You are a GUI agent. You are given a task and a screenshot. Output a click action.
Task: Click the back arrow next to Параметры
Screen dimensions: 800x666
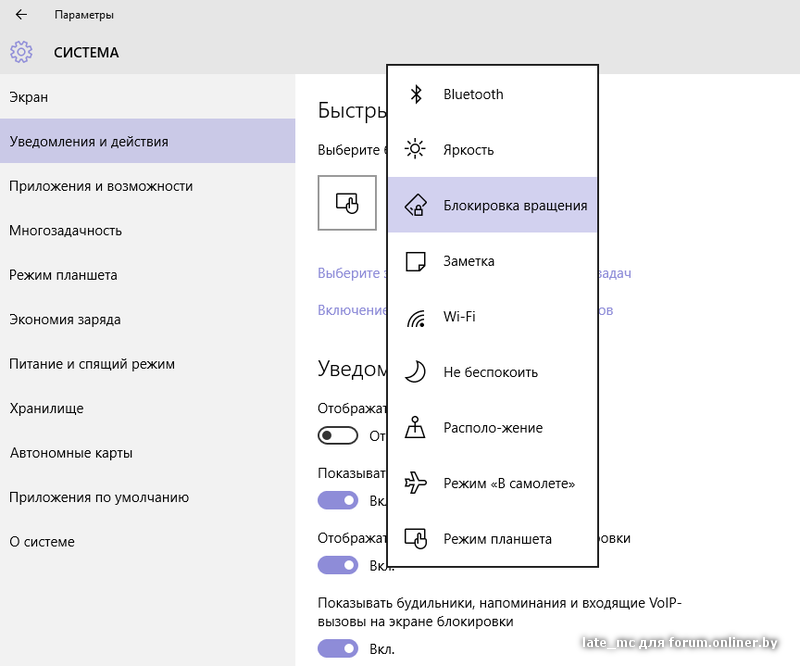tap(21, 15)
